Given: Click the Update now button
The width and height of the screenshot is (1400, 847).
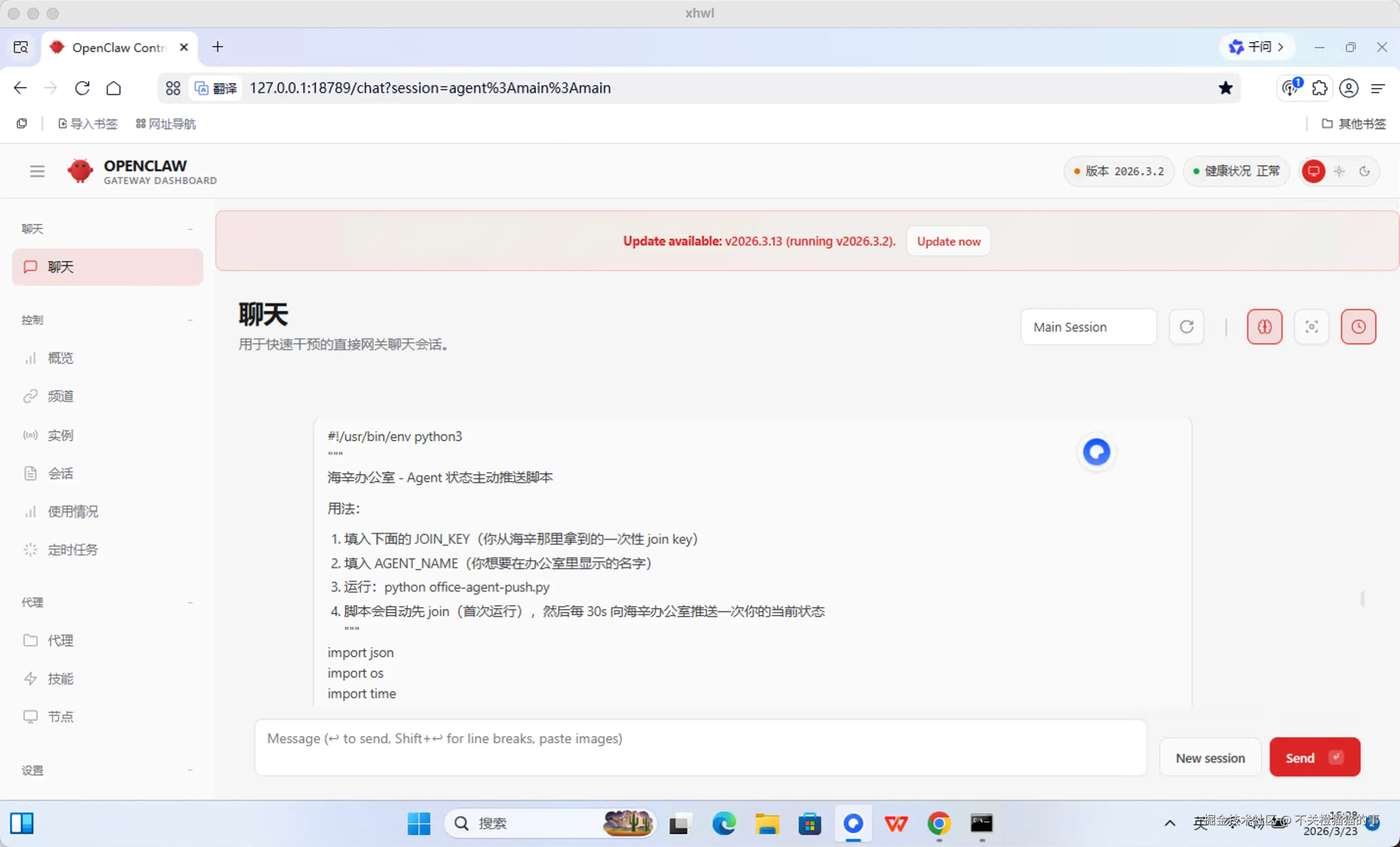Looking at the screenshot, I should tap(947, 241).
